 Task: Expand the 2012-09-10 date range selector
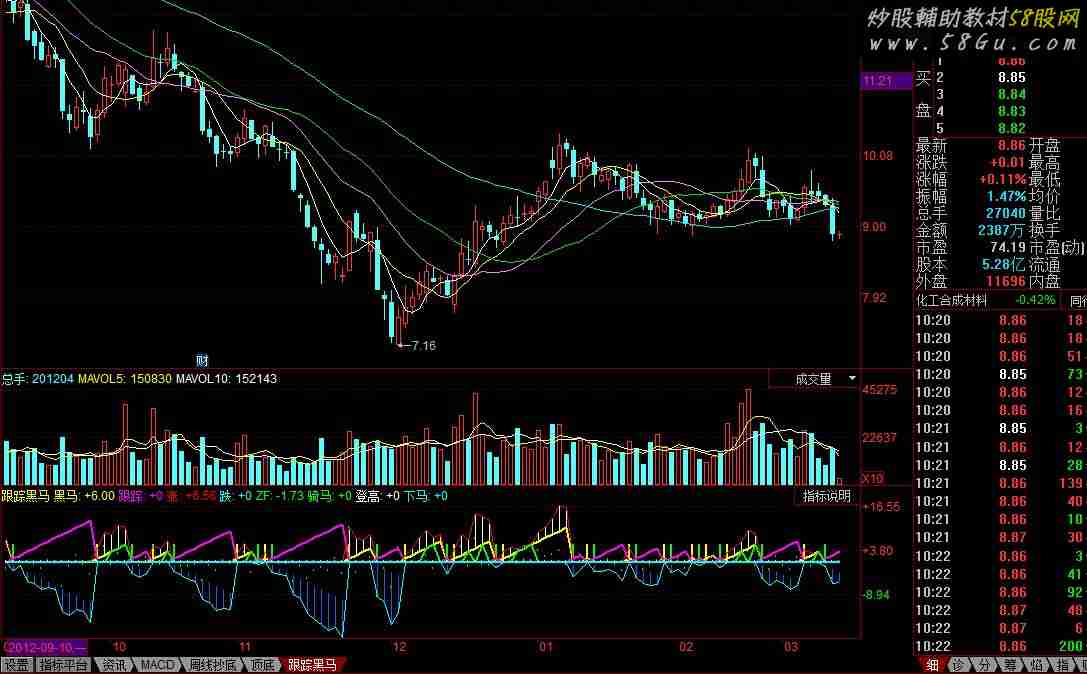click(46, 647)
